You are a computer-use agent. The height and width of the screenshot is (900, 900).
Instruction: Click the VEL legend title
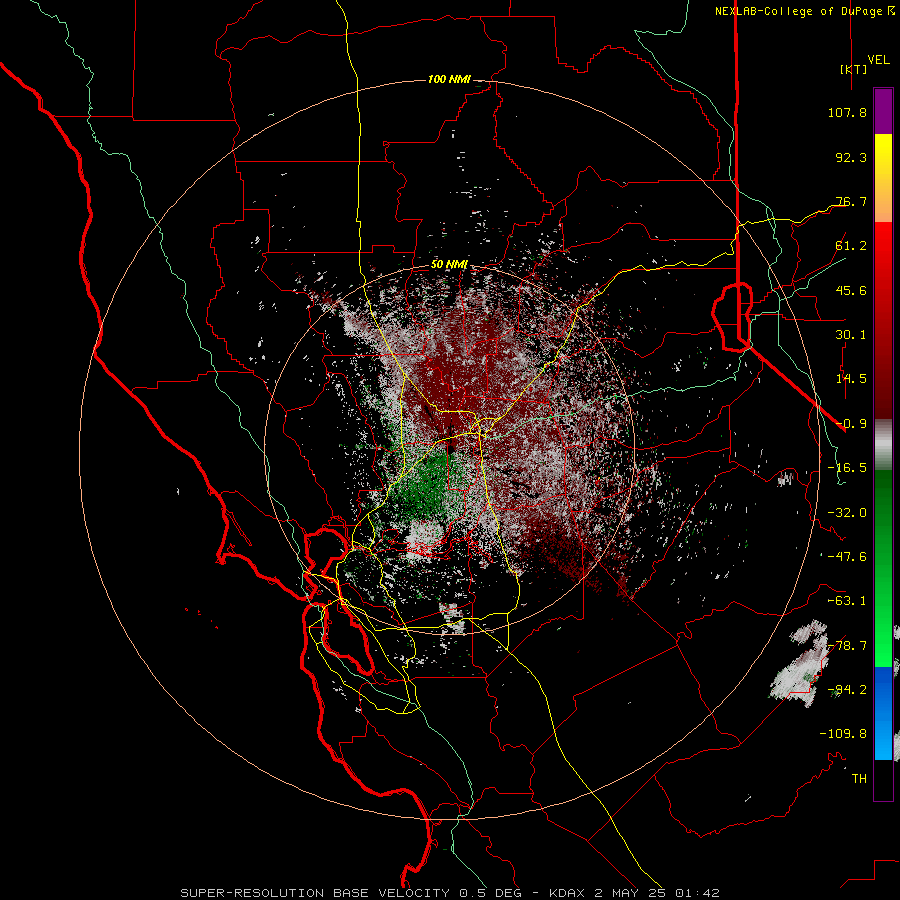point(878,60)
